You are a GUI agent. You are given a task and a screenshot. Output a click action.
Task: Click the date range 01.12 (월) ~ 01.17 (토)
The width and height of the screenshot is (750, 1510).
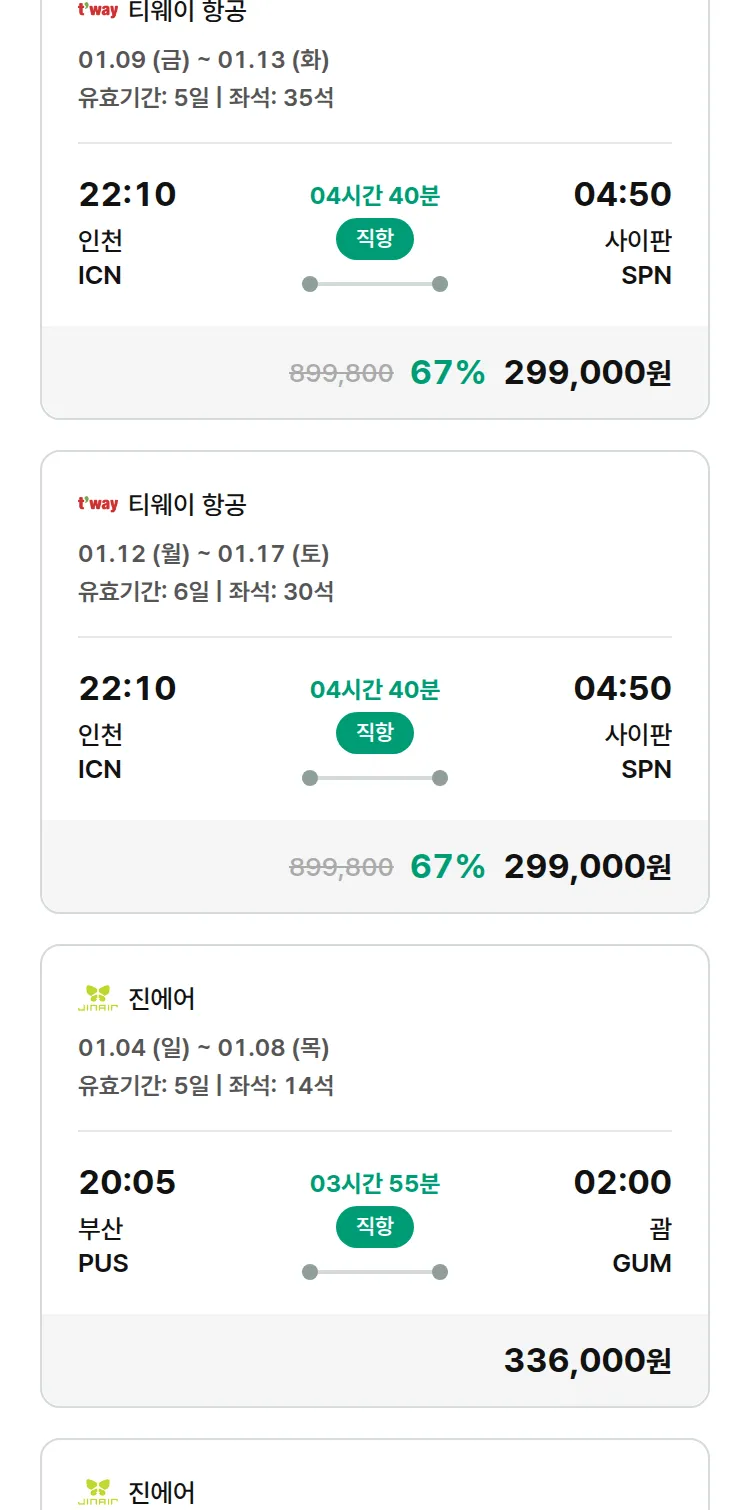[x=204, y=553]
